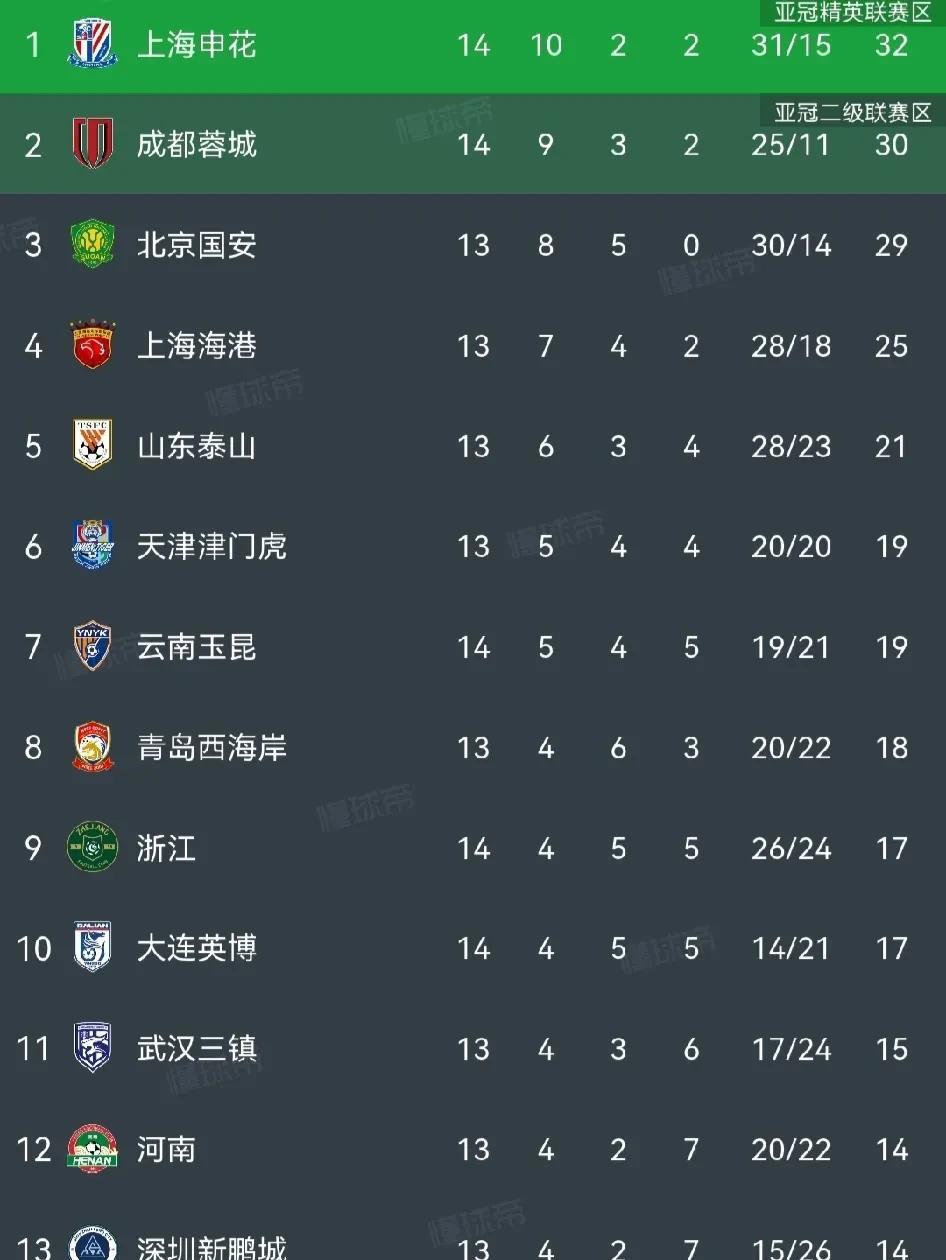
Task: Click the Henan (河南) club crest
Action: coord(92,1149)
